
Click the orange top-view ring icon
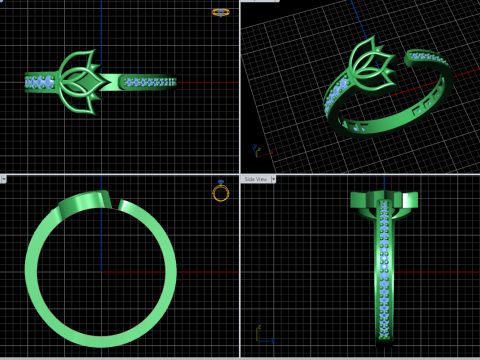221,12
